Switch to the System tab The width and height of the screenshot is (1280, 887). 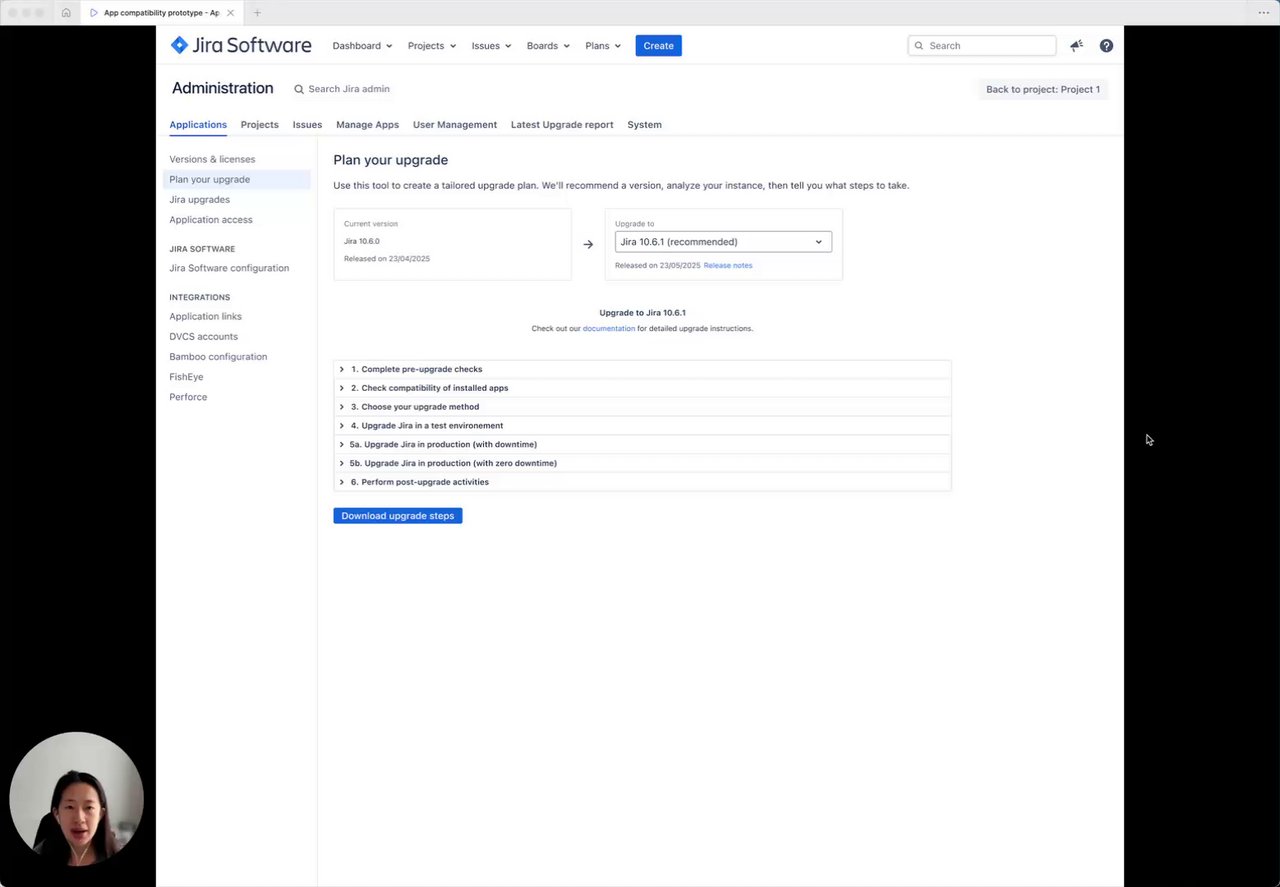644,125
